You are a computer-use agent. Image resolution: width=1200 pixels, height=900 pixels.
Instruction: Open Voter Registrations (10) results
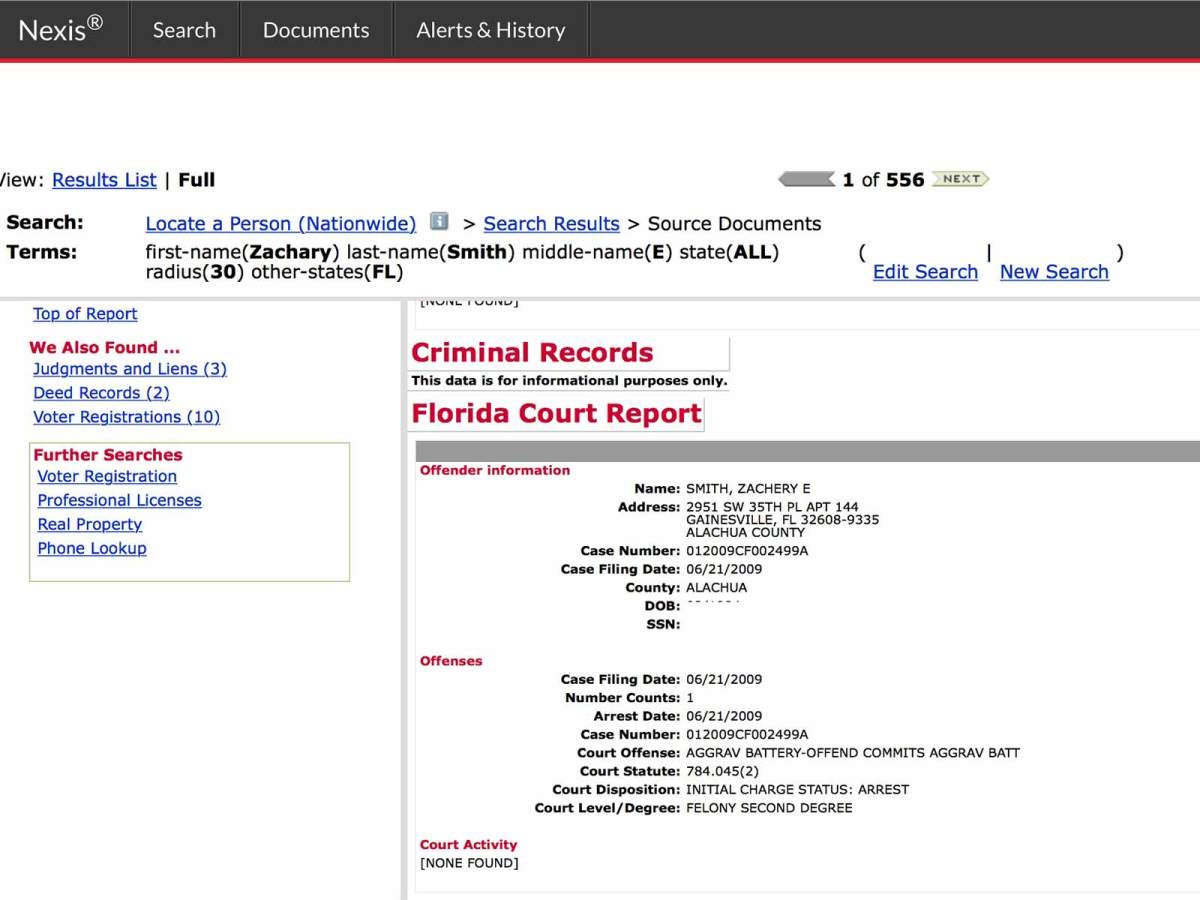[x=126, y=417]
